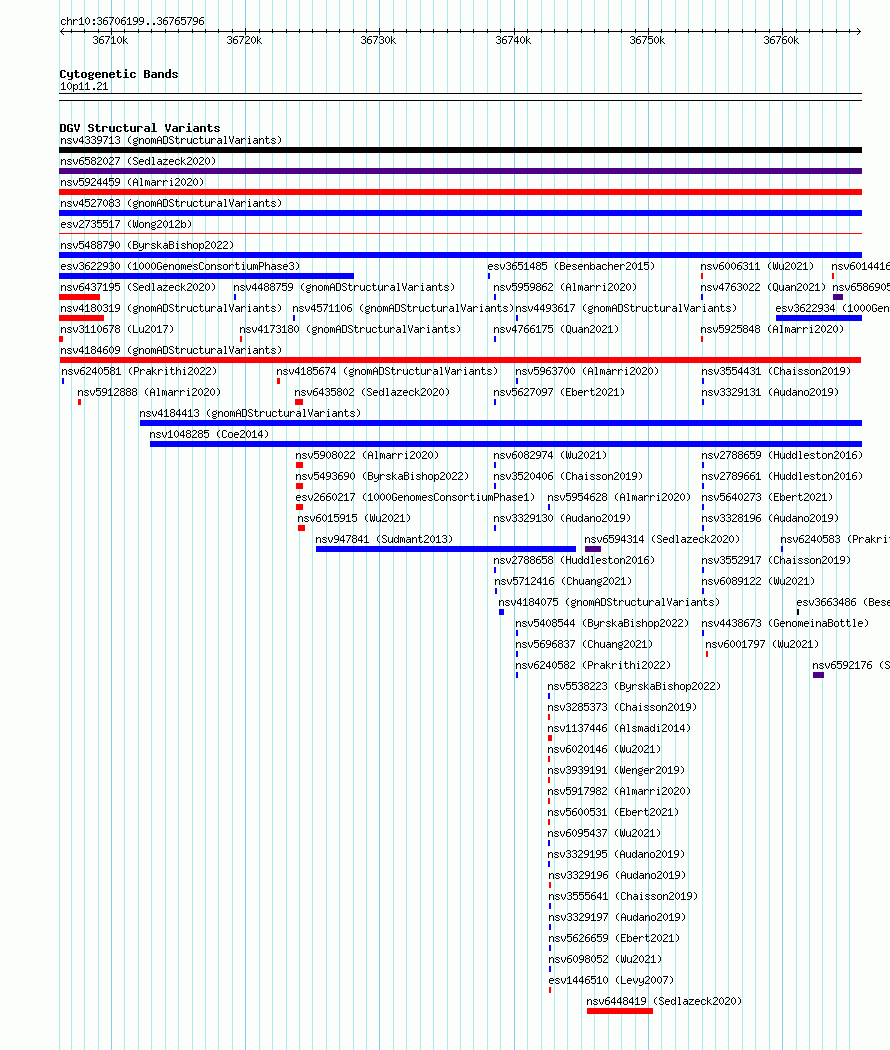
Task: Open nsv4571106 gnomADStructuralVariants label
Action: (x=403, y=308)
